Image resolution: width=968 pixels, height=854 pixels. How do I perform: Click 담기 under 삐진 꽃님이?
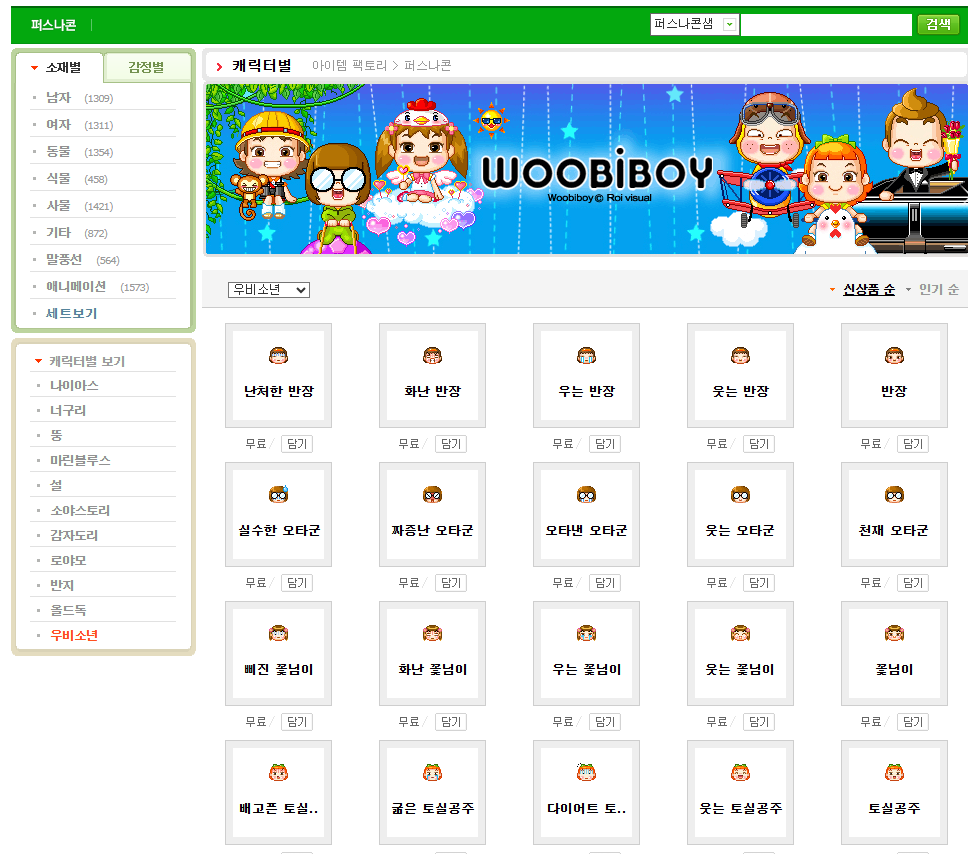[x=297, y=721]
